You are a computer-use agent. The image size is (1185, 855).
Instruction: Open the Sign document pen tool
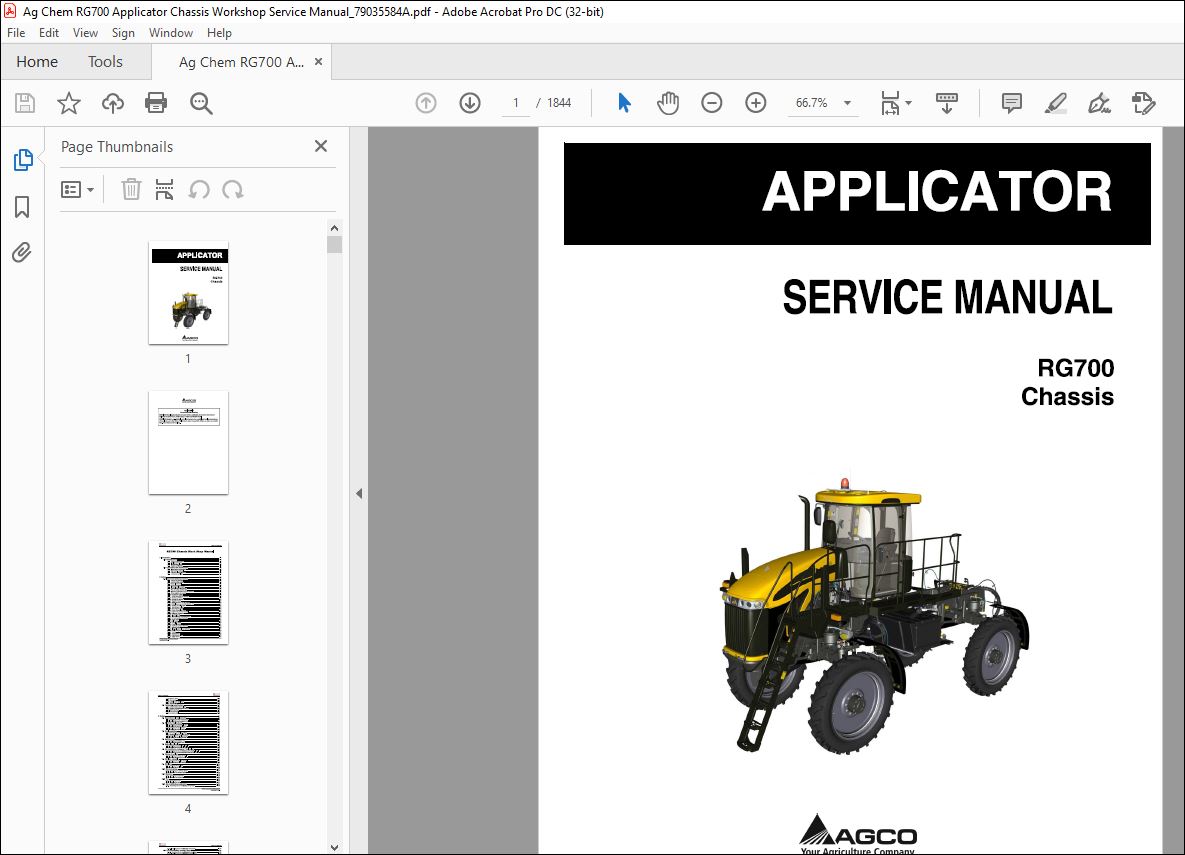[1099, 103]
